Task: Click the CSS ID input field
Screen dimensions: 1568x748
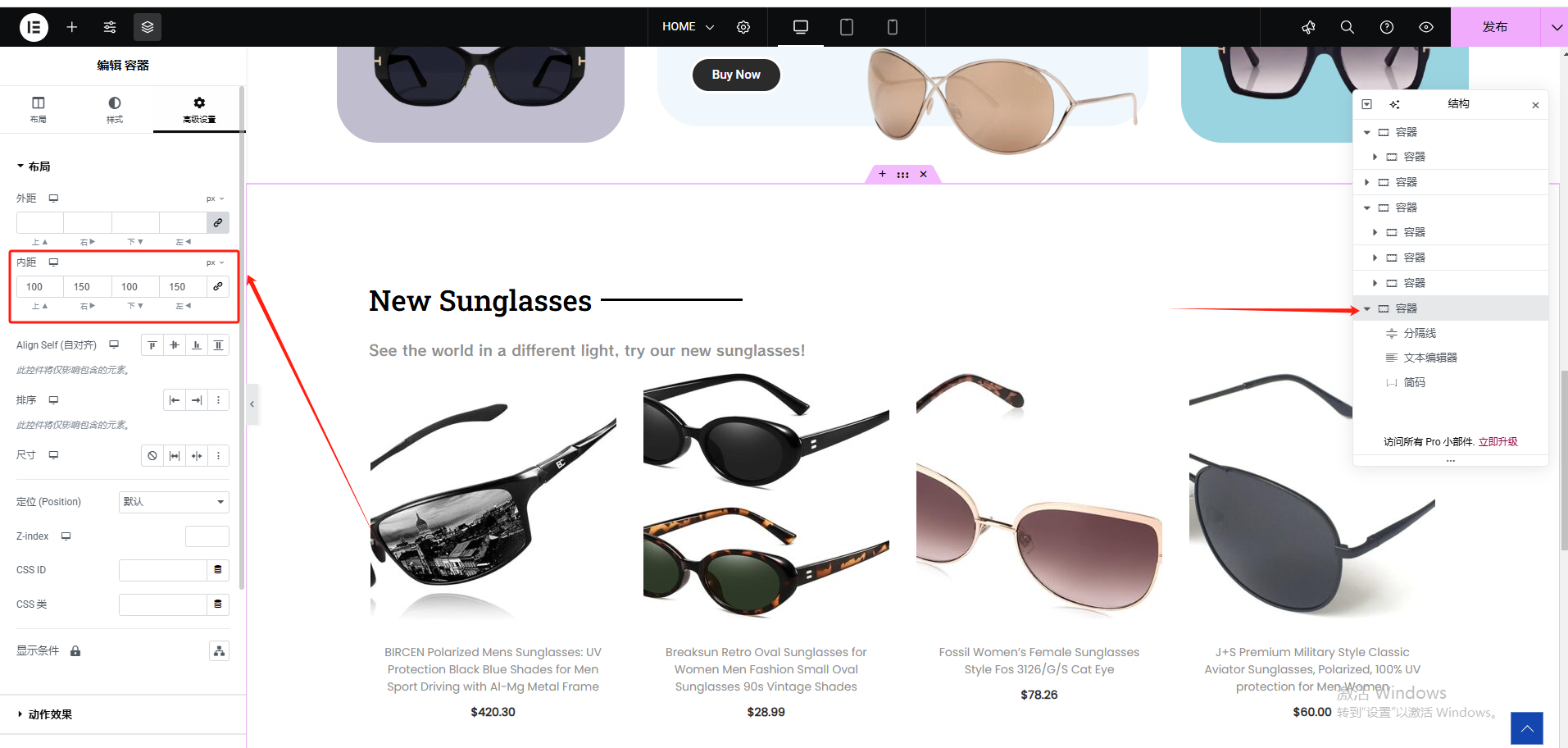Action: pyautogui.click(x=162, y=570)
